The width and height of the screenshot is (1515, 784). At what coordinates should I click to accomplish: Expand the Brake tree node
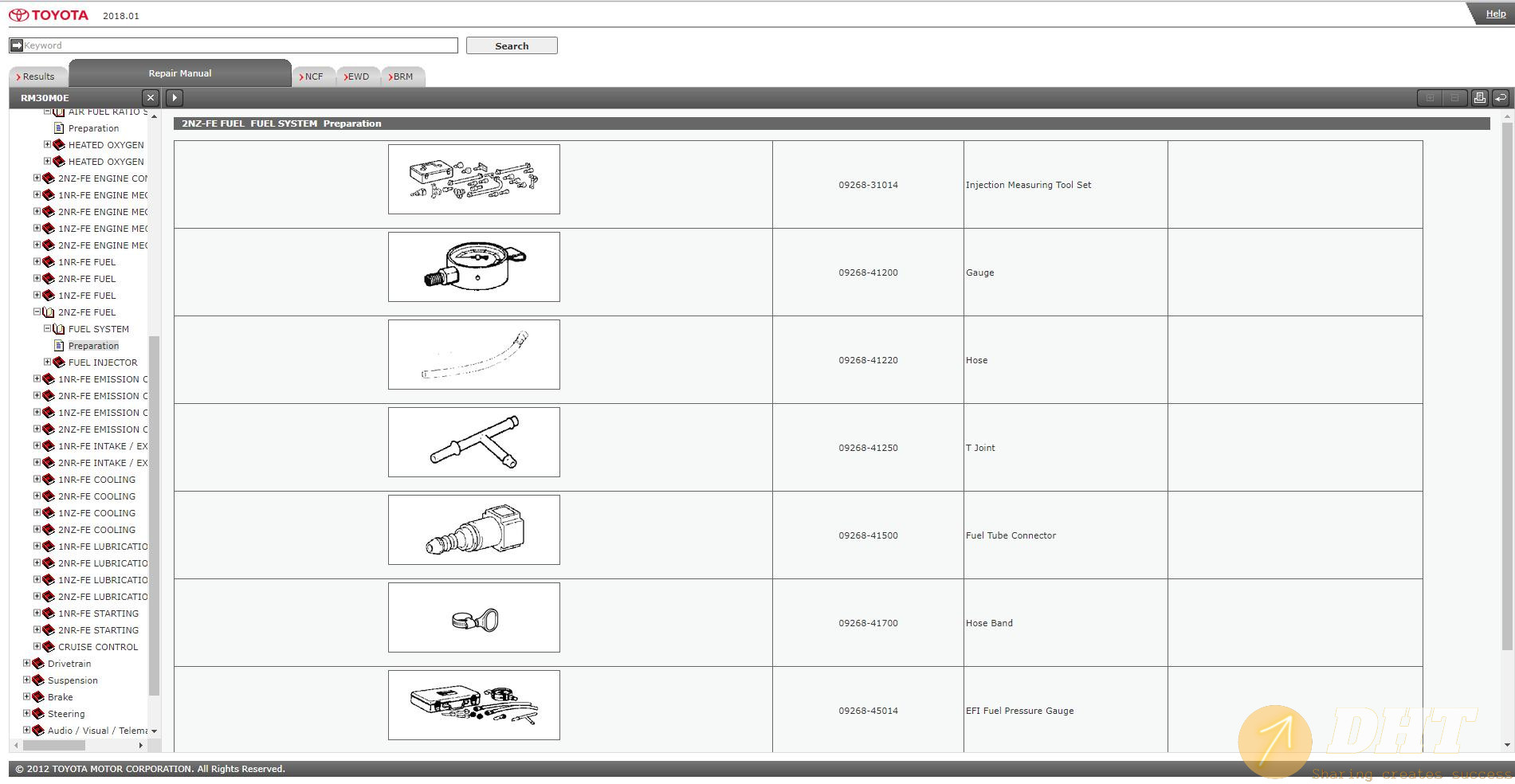(26, 696)
